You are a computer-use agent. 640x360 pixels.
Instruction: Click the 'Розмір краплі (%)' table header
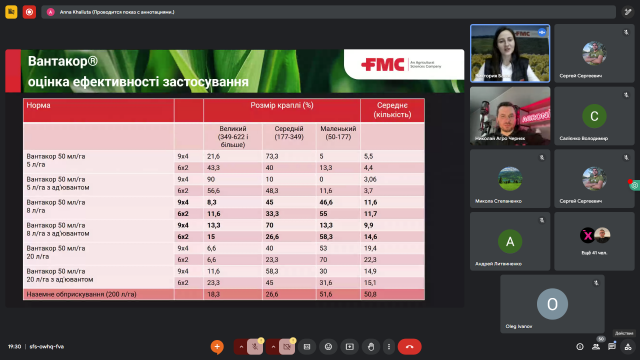[282, 105]
